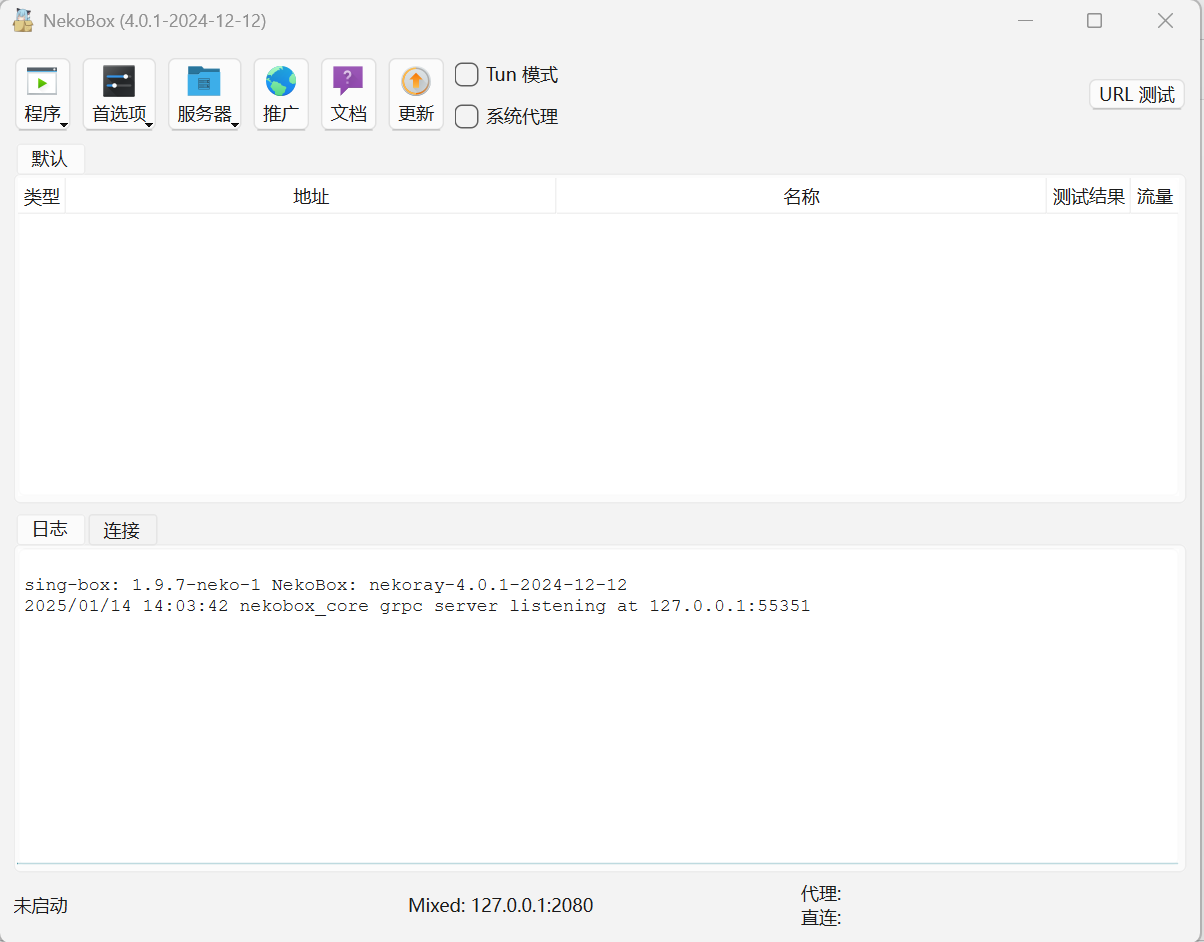Image resolution: width=1204 pixels, height=942 pixels.
Task: Expand the 首选项 dropdown arrow
Action: [149, 124]
